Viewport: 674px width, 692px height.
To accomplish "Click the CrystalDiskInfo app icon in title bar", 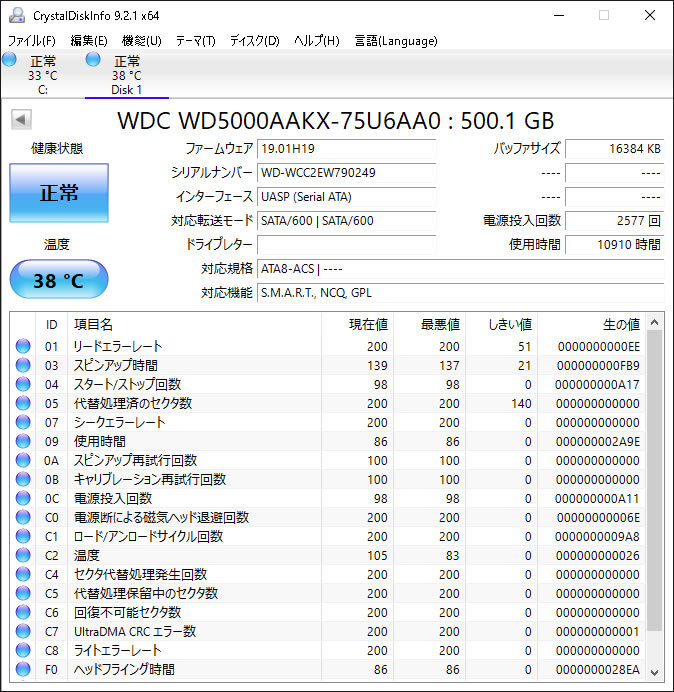I will tap(17, 15).
